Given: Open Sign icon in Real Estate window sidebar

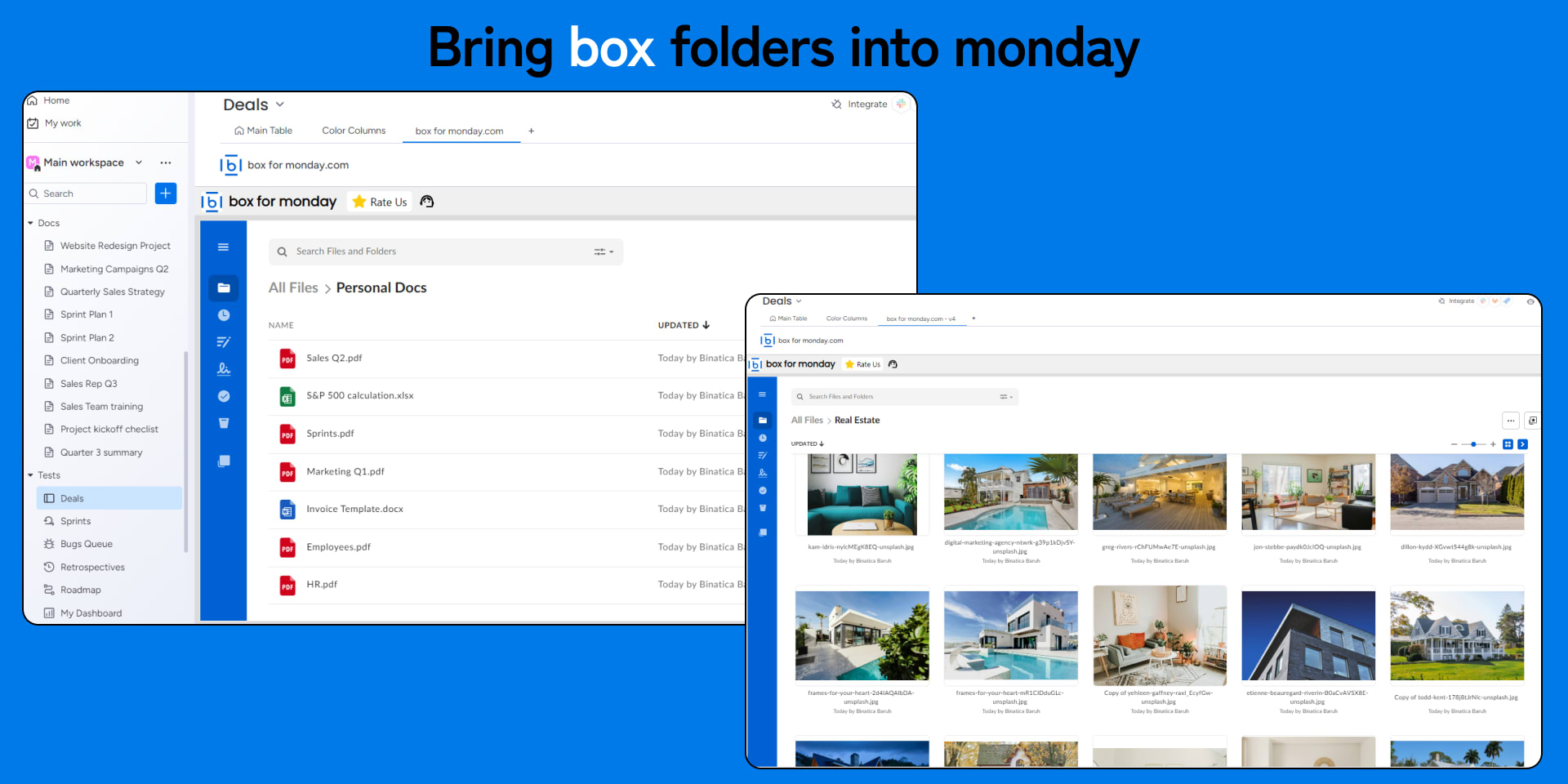Looking at the screenshot, I should coord(762,473).
